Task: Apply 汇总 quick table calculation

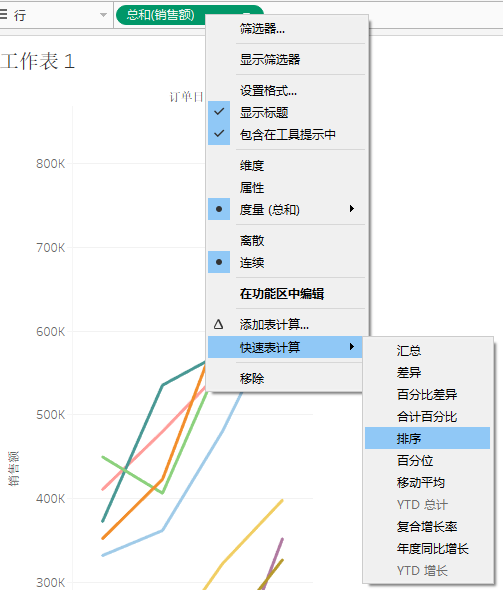Action: [427, 350]
